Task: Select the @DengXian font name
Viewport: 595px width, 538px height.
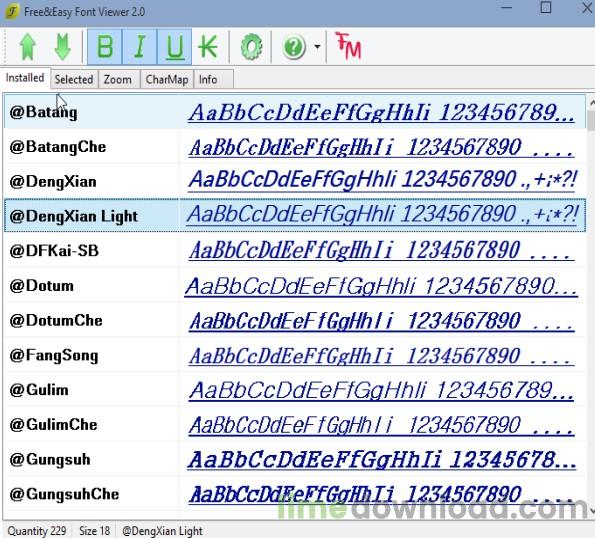Action: tap(53, 182)
